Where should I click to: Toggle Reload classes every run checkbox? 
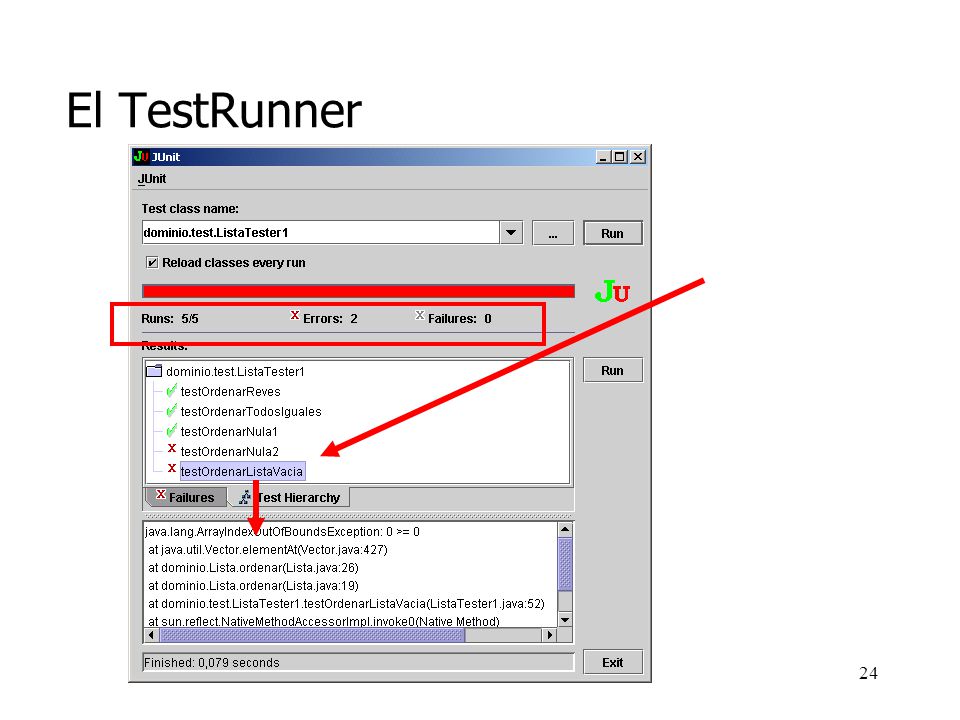(x=152, y=263)
